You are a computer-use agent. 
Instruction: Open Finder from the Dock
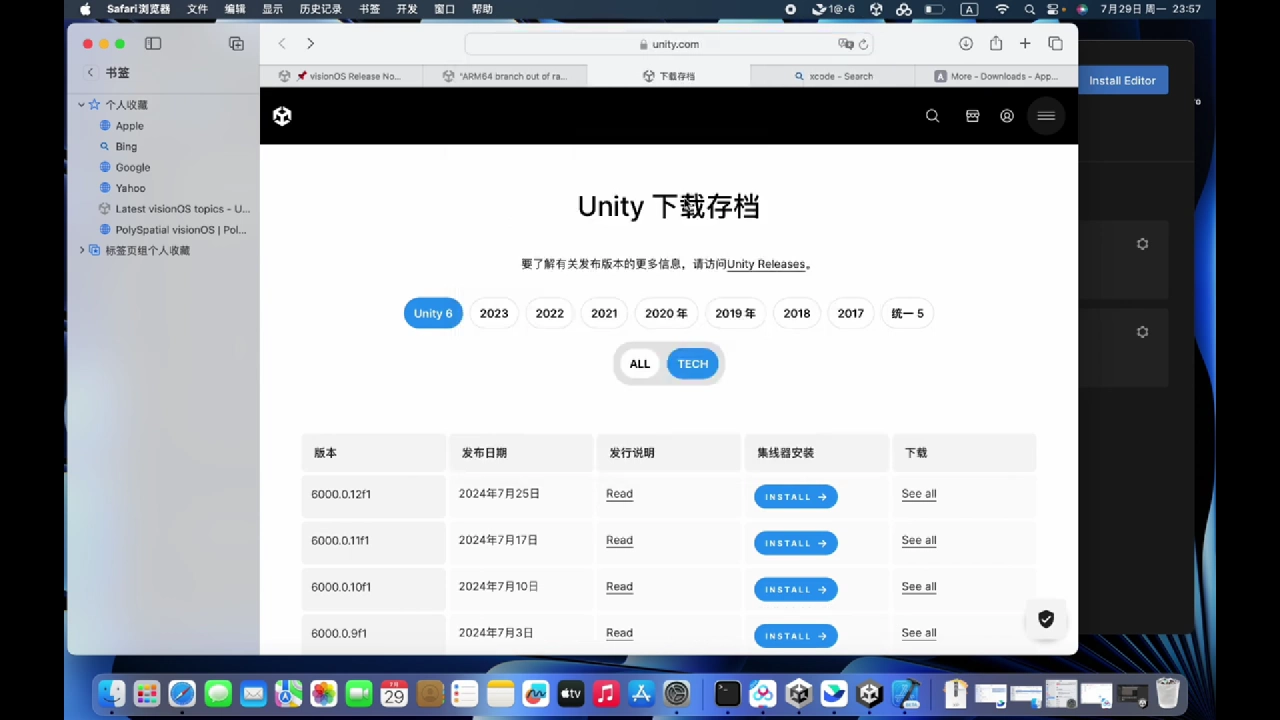(x=112, y=693)
